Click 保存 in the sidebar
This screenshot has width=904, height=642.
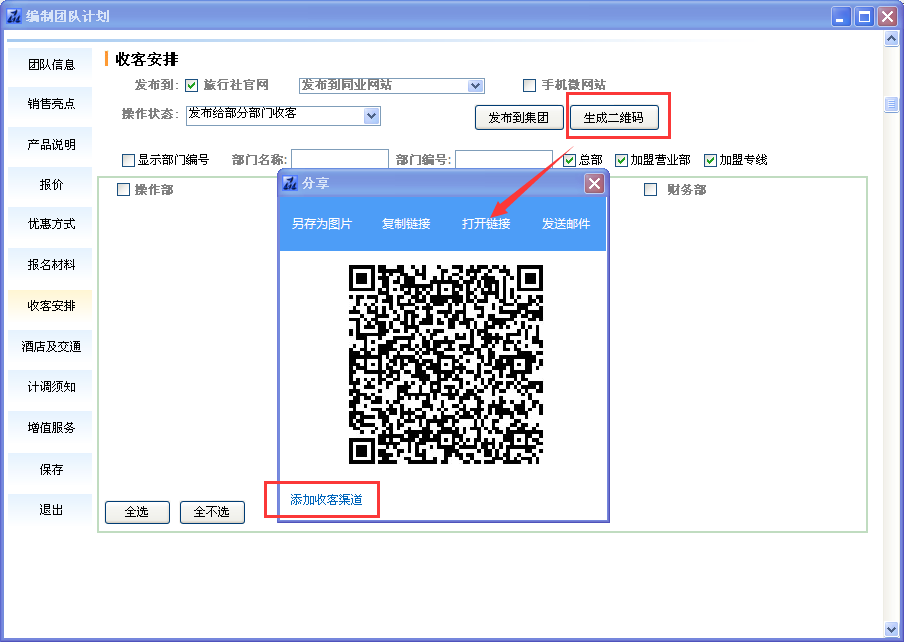[51, 470]
